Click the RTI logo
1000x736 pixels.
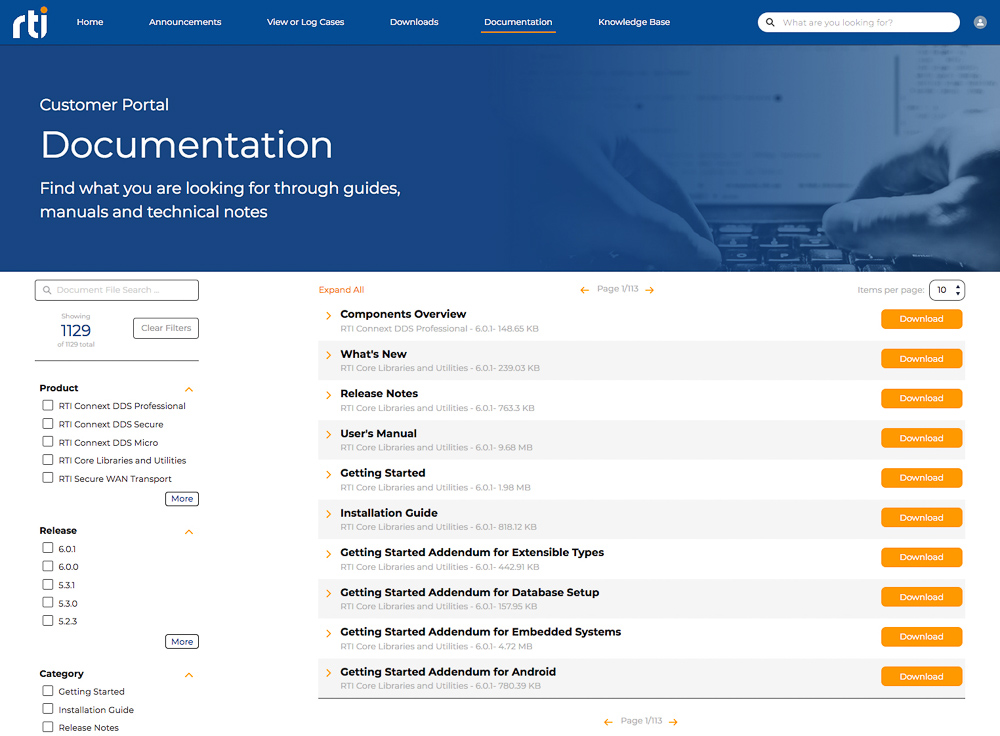coord(31,22)
